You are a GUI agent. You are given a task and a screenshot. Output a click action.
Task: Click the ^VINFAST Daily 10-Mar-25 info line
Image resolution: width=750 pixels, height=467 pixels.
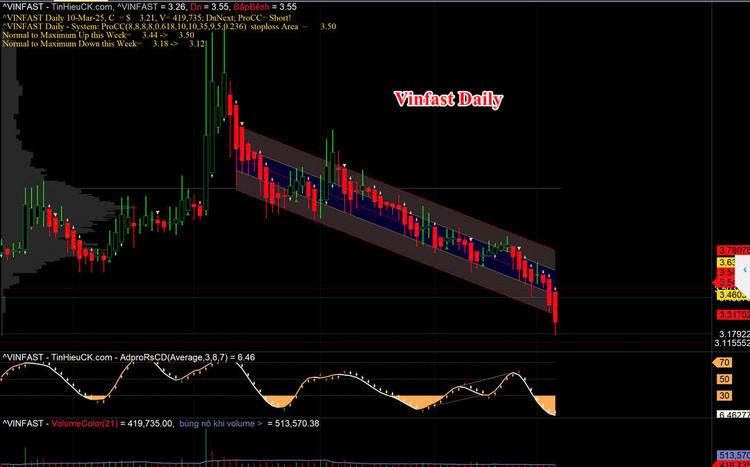[x=146, y=17]
